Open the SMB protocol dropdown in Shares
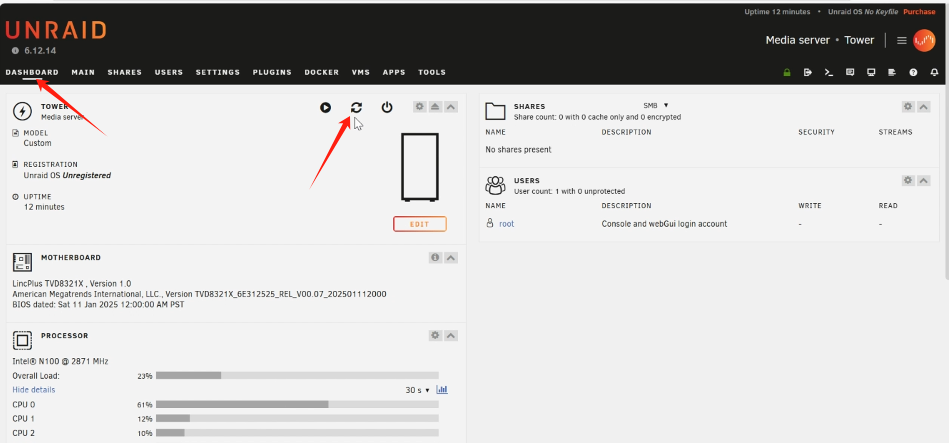Viewport: 949px width, 443px height. 656,105
